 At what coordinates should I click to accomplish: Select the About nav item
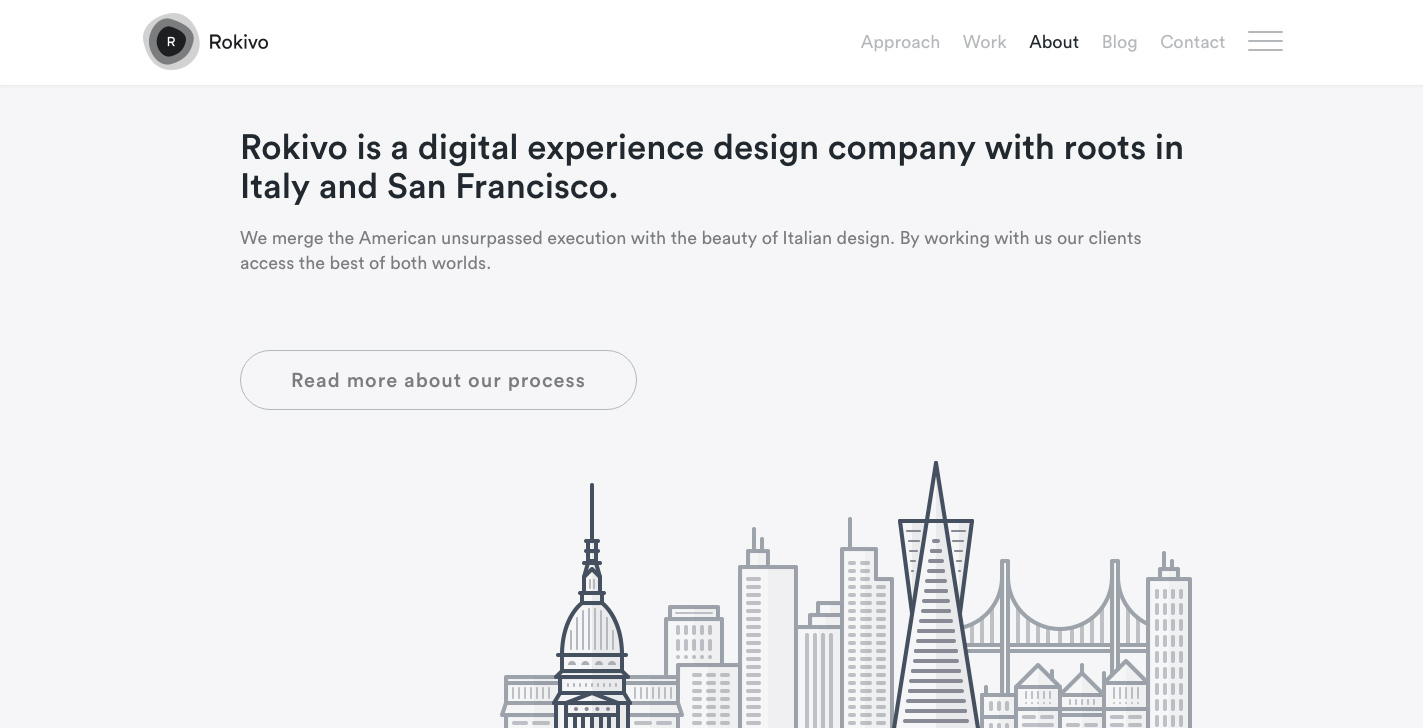tap(1054, 42)
